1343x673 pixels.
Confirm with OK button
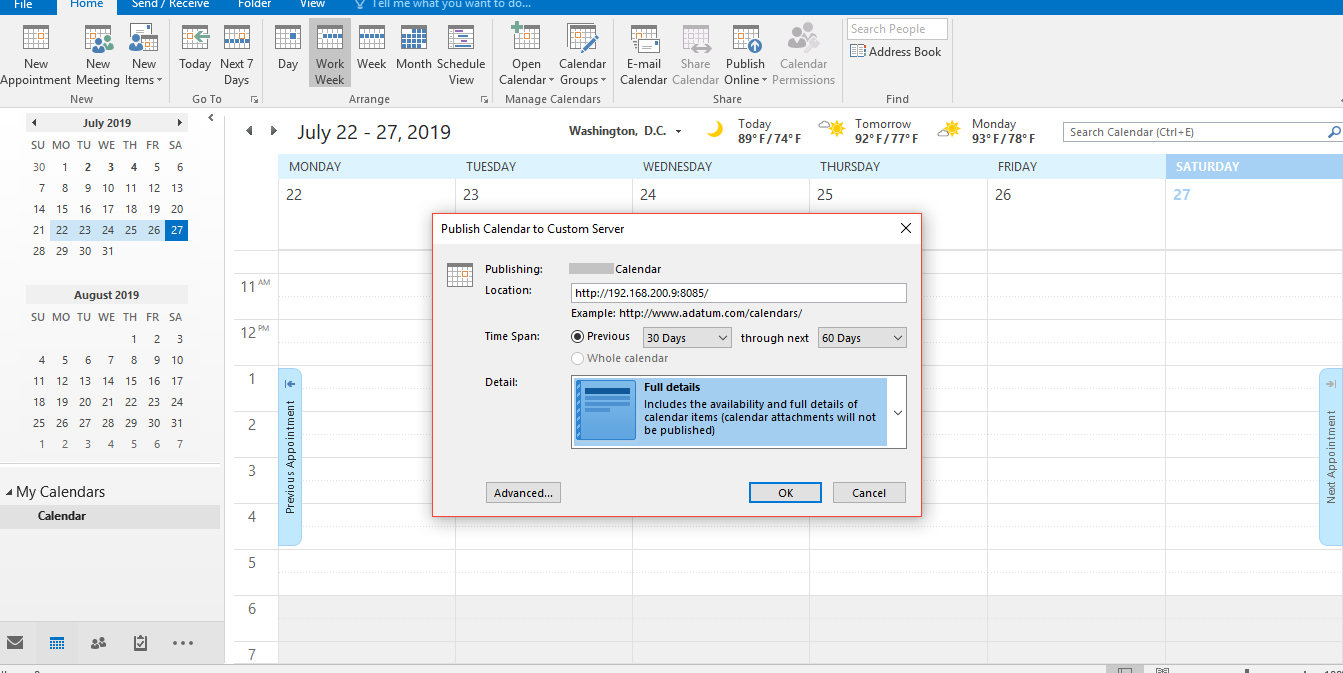(785, 493)
